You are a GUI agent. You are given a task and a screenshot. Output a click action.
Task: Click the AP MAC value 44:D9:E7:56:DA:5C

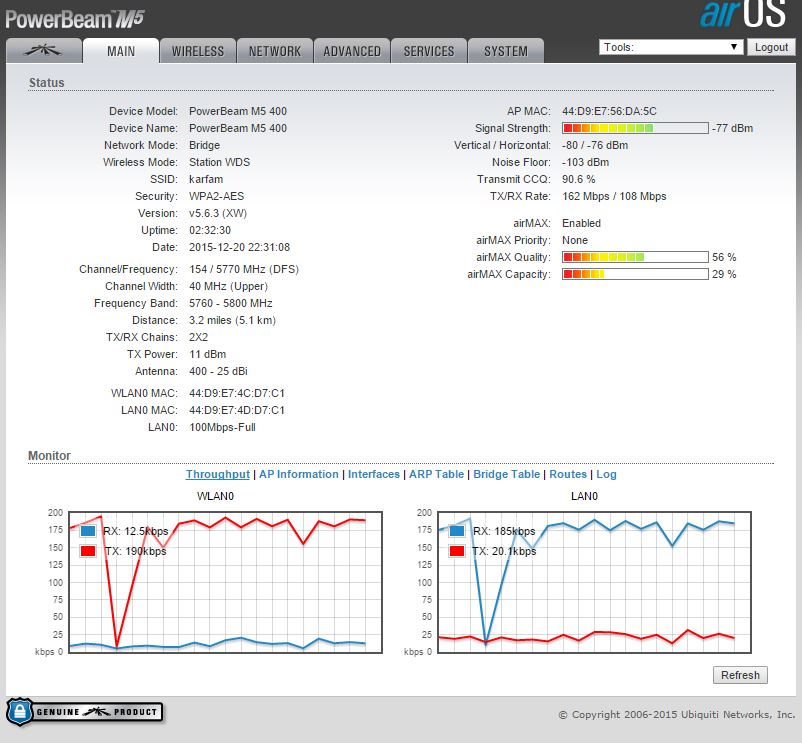point(609,111)
